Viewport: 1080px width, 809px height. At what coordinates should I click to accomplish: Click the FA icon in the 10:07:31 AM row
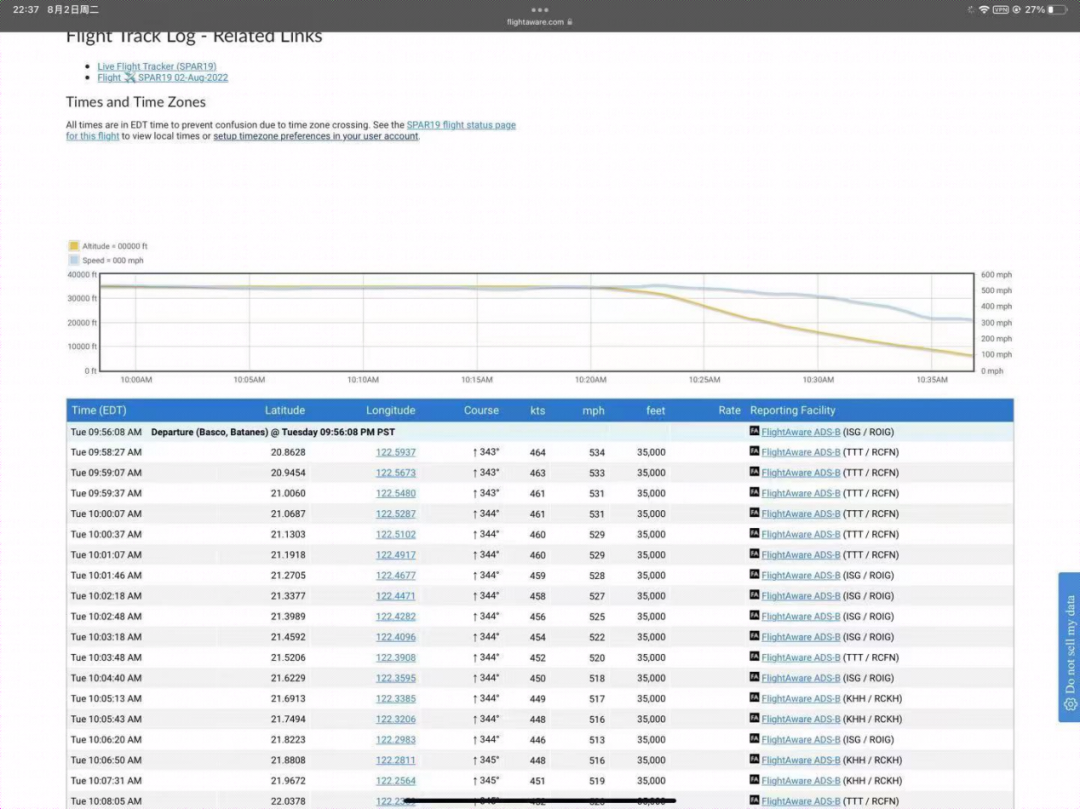(x=754, y=780)
